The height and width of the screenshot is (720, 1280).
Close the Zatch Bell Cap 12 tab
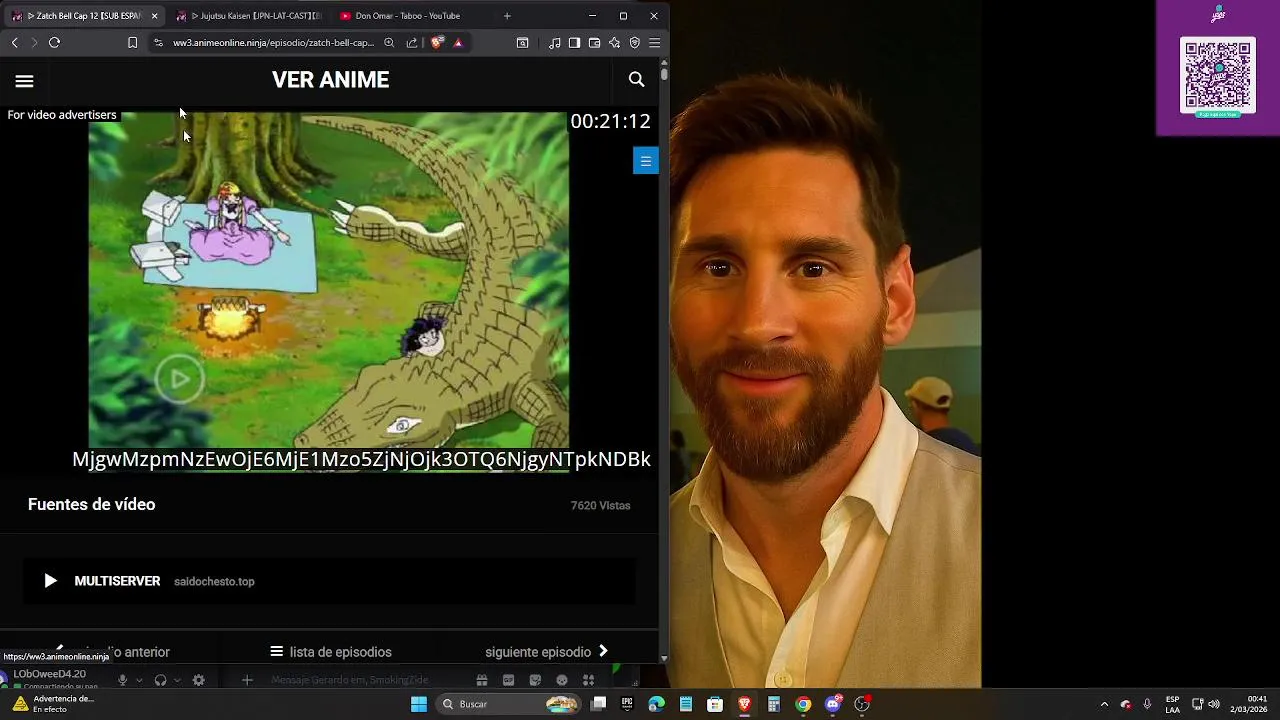click(x=154, y=16)
